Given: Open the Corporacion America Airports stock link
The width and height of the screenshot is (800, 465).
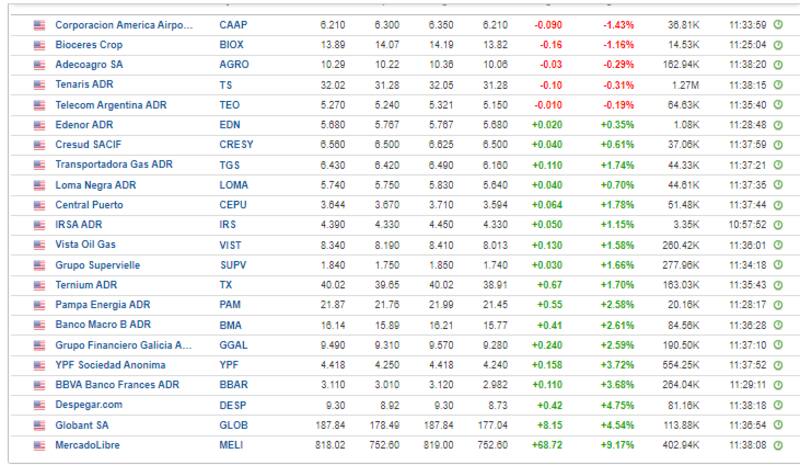Looking at the screenshot, I should tap(123, 23).
